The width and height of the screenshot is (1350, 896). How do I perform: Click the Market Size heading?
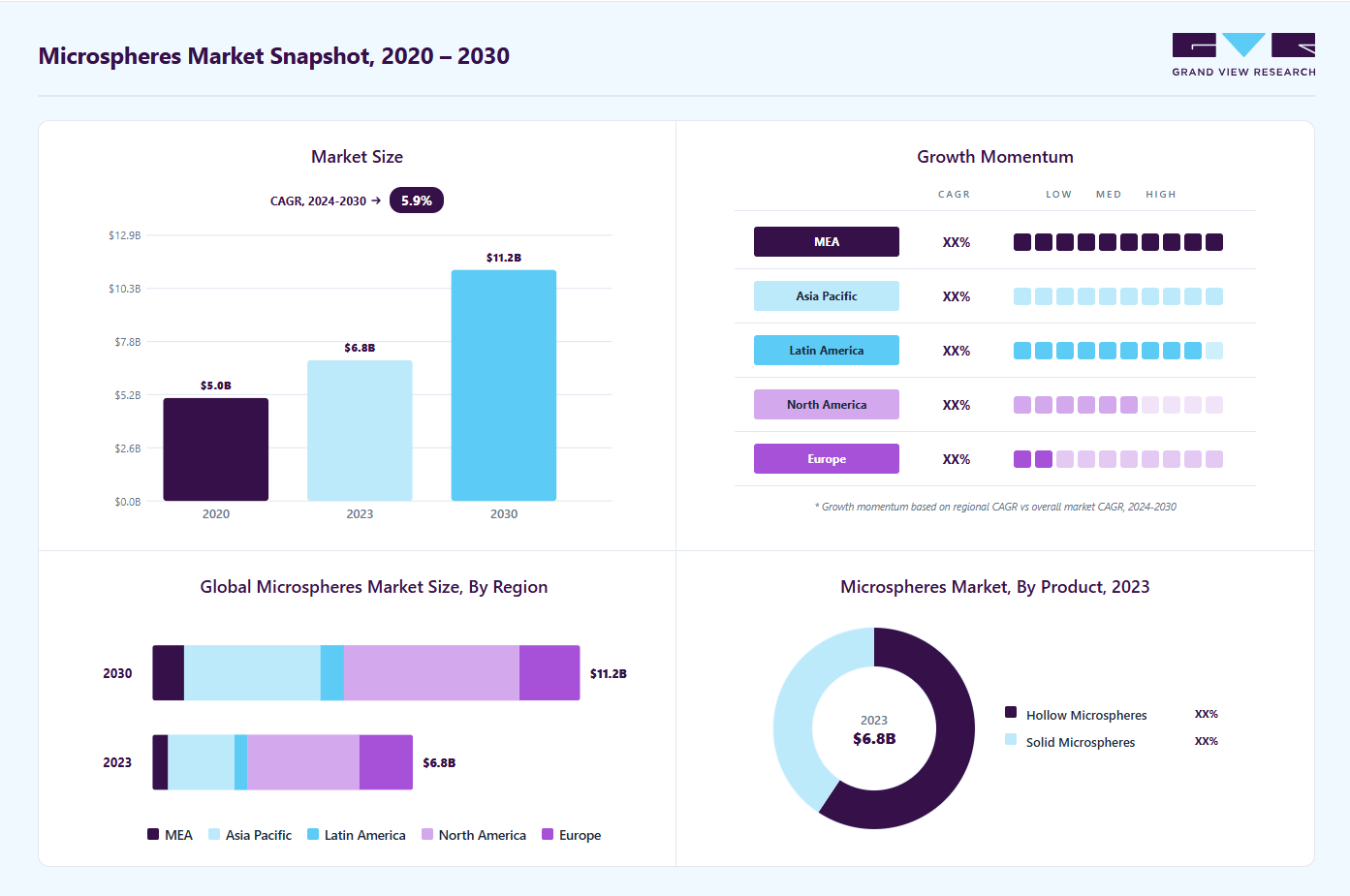357,157
